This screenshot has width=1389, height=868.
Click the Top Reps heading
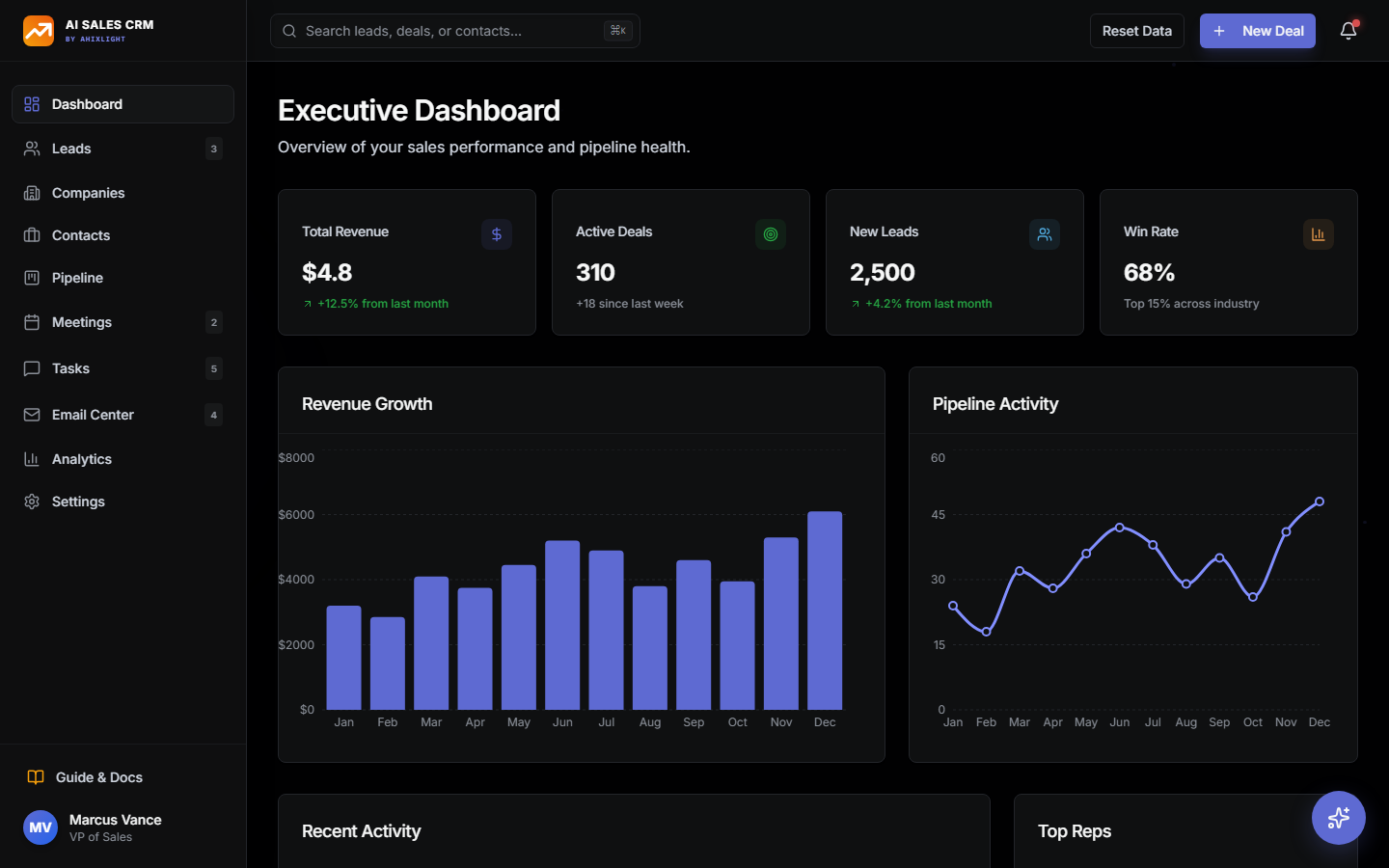point(1075,831)
